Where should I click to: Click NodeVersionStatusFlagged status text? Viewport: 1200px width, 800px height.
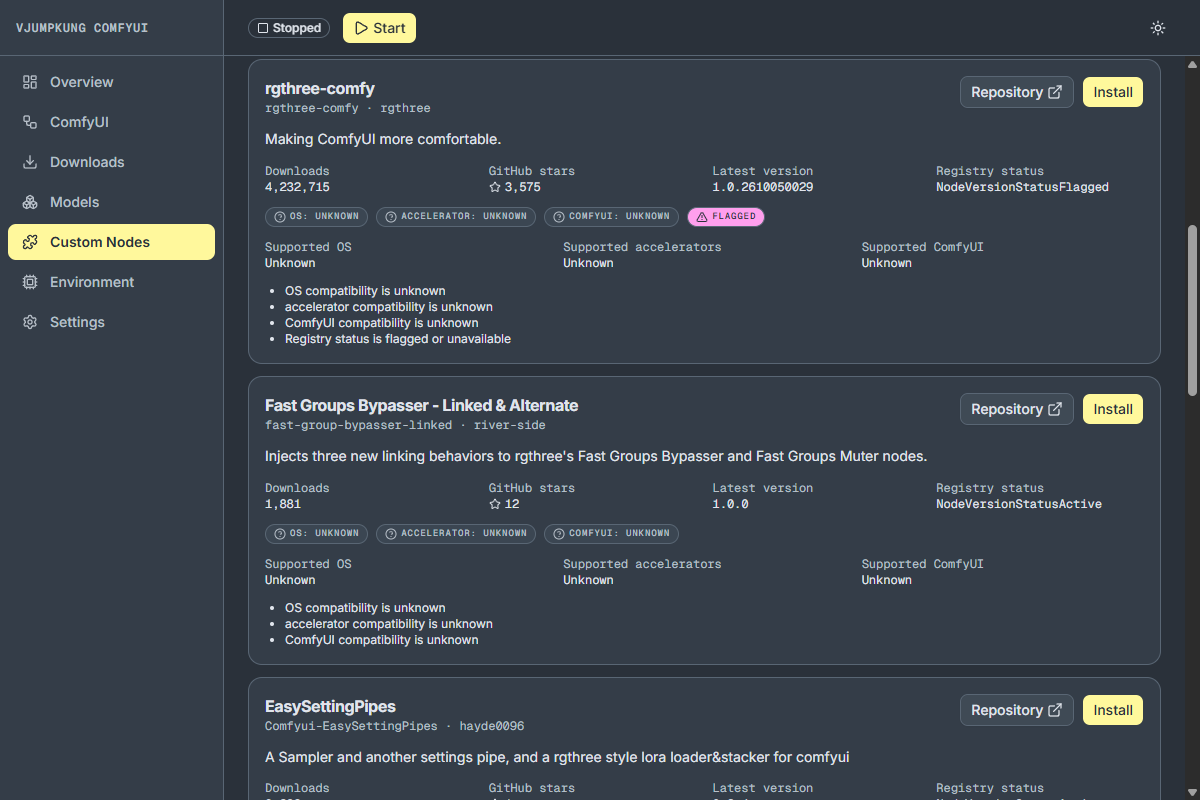point(1023,187)
